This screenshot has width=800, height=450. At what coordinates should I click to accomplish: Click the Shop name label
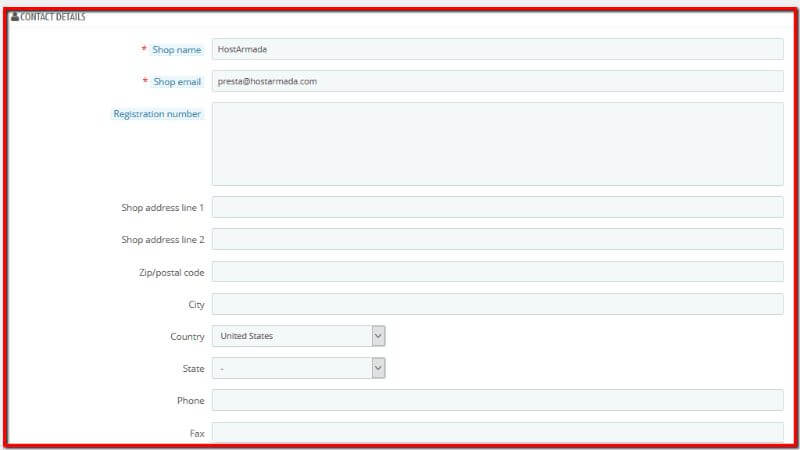[x=177, y=49]
